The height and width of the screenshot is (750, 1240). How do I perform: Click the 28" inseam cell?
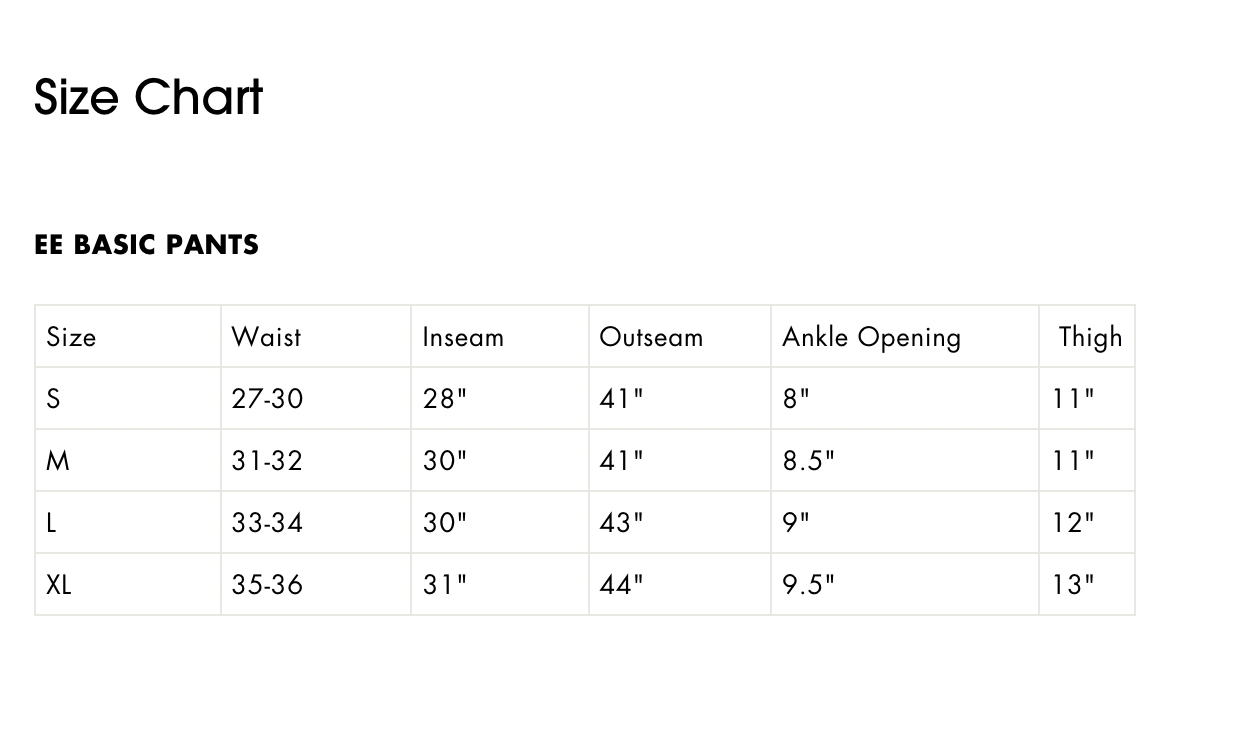tap(445, 399)
